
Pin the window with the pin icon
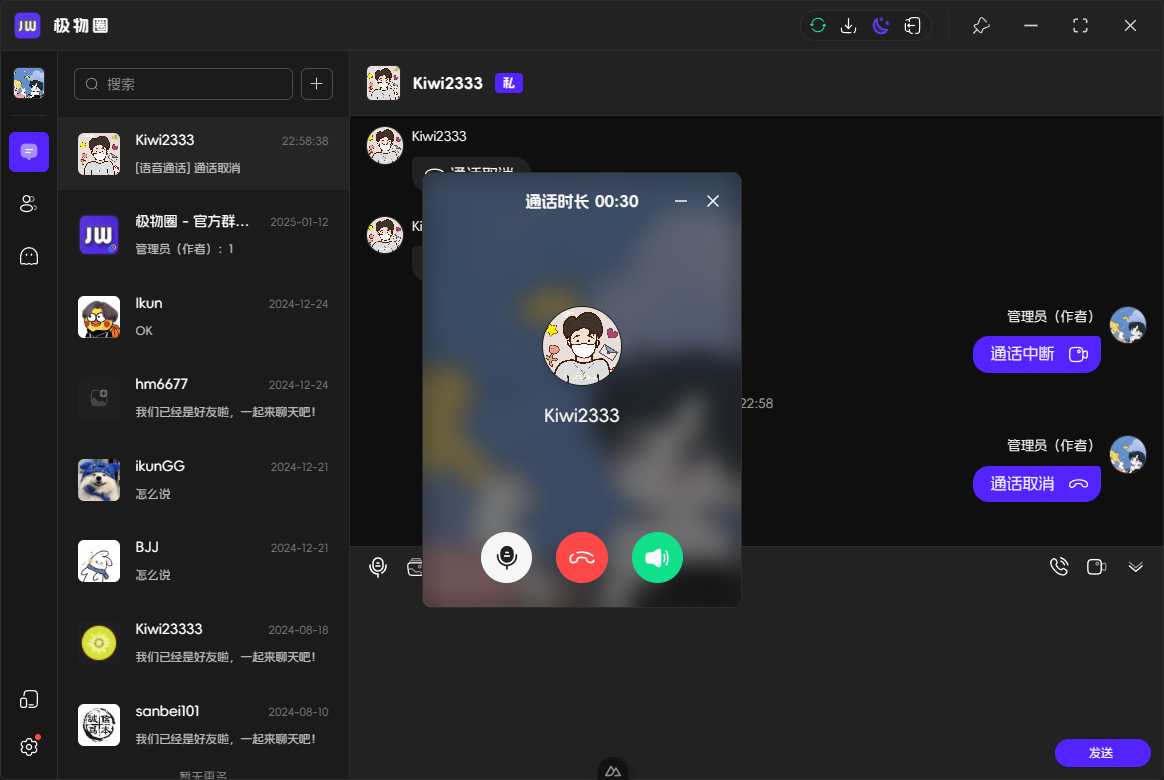(981, 26)
